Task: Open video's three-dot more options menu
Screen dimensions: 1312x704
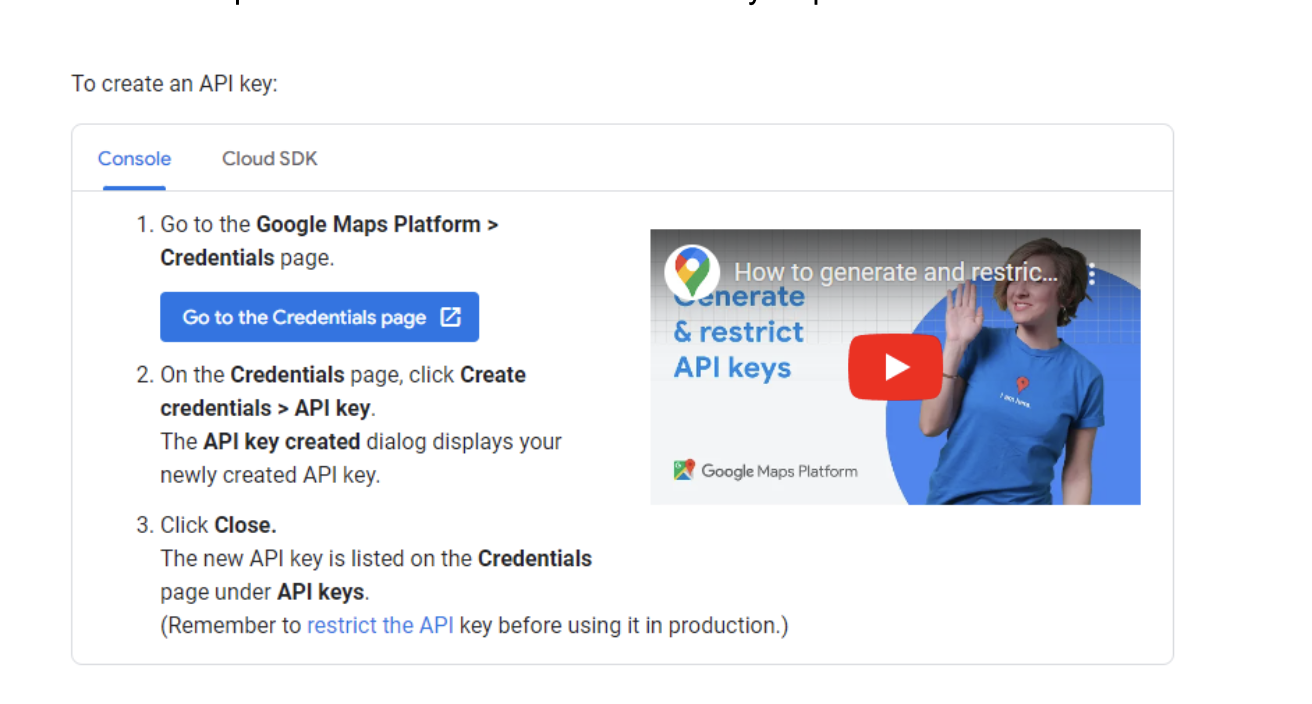Action: click(x=1092, y=274)
